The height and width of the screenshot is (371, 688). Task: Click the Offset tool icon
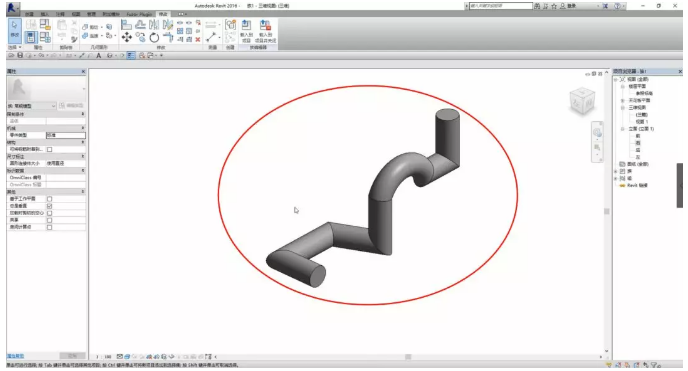click(140, 25)
